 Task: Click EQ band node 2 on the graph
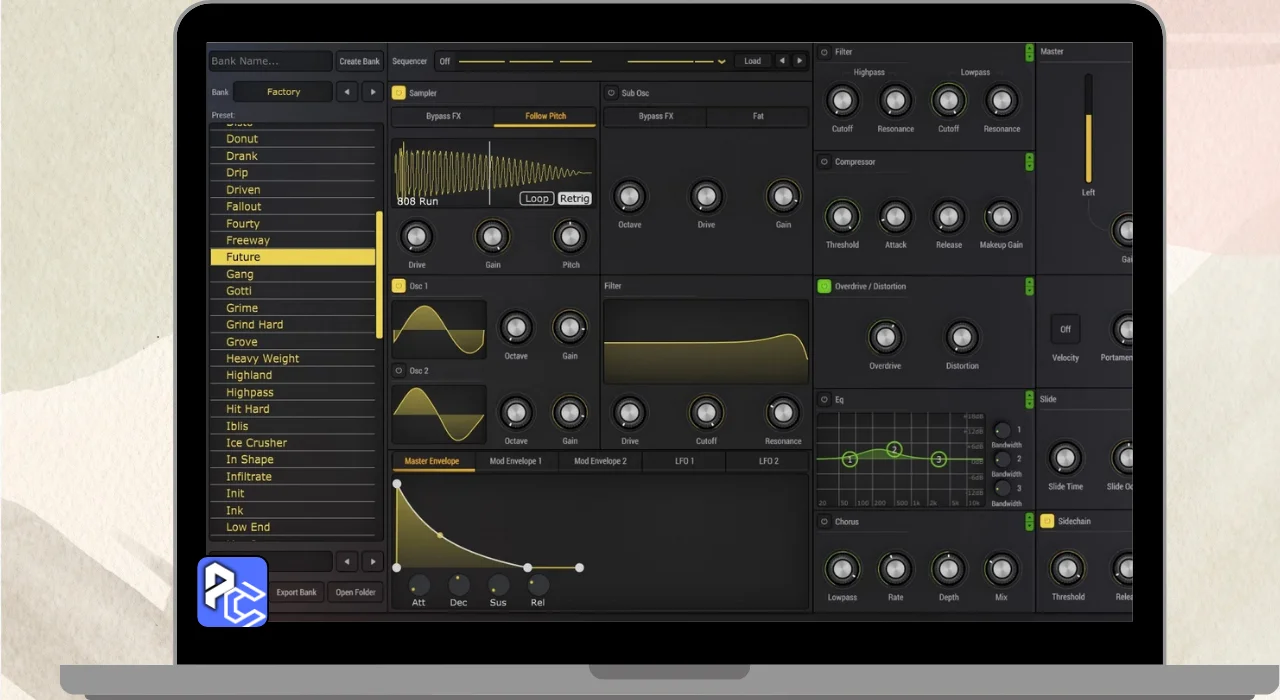point(894,450)
